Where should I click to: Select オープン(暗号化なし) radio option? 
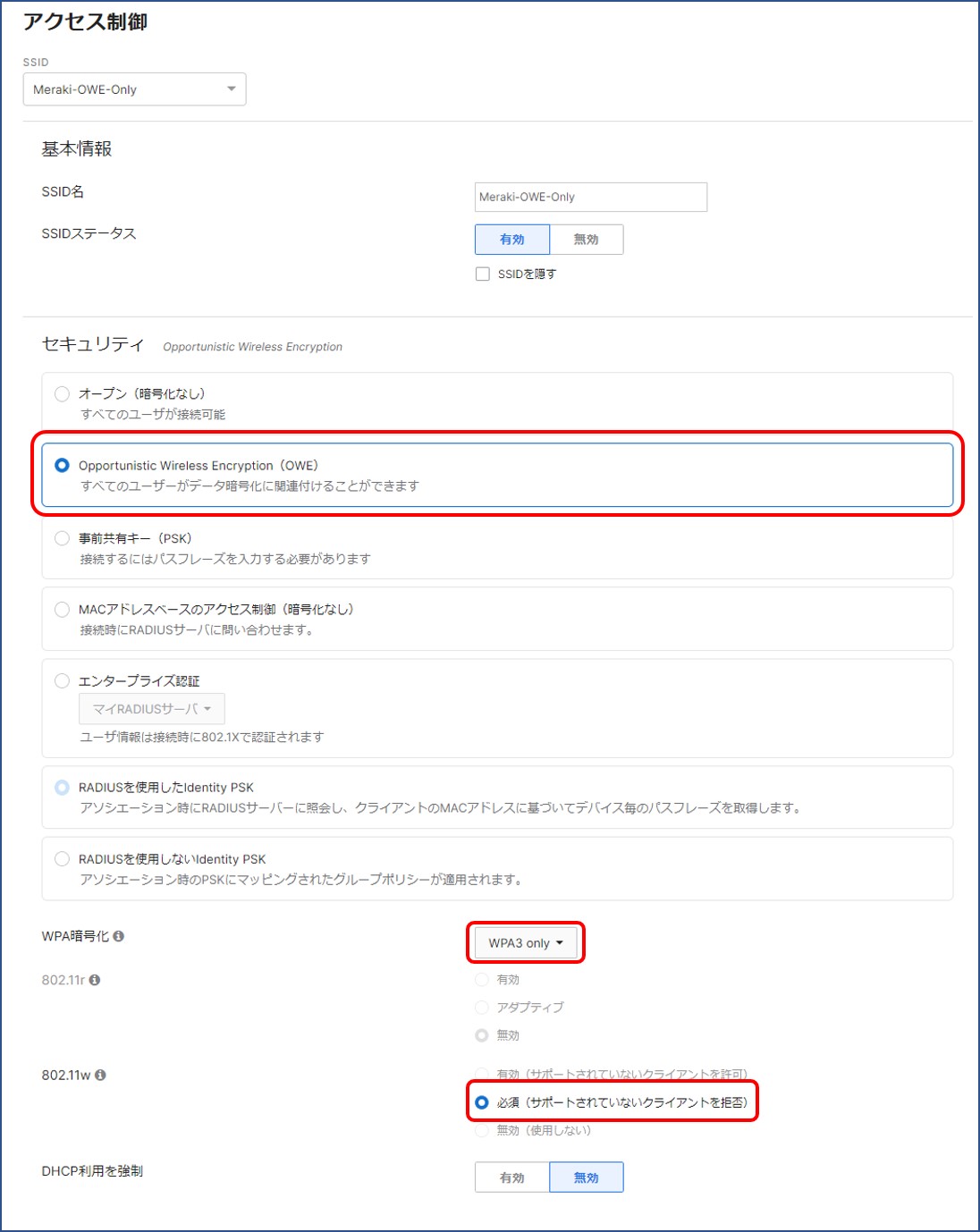pos(62,393)
